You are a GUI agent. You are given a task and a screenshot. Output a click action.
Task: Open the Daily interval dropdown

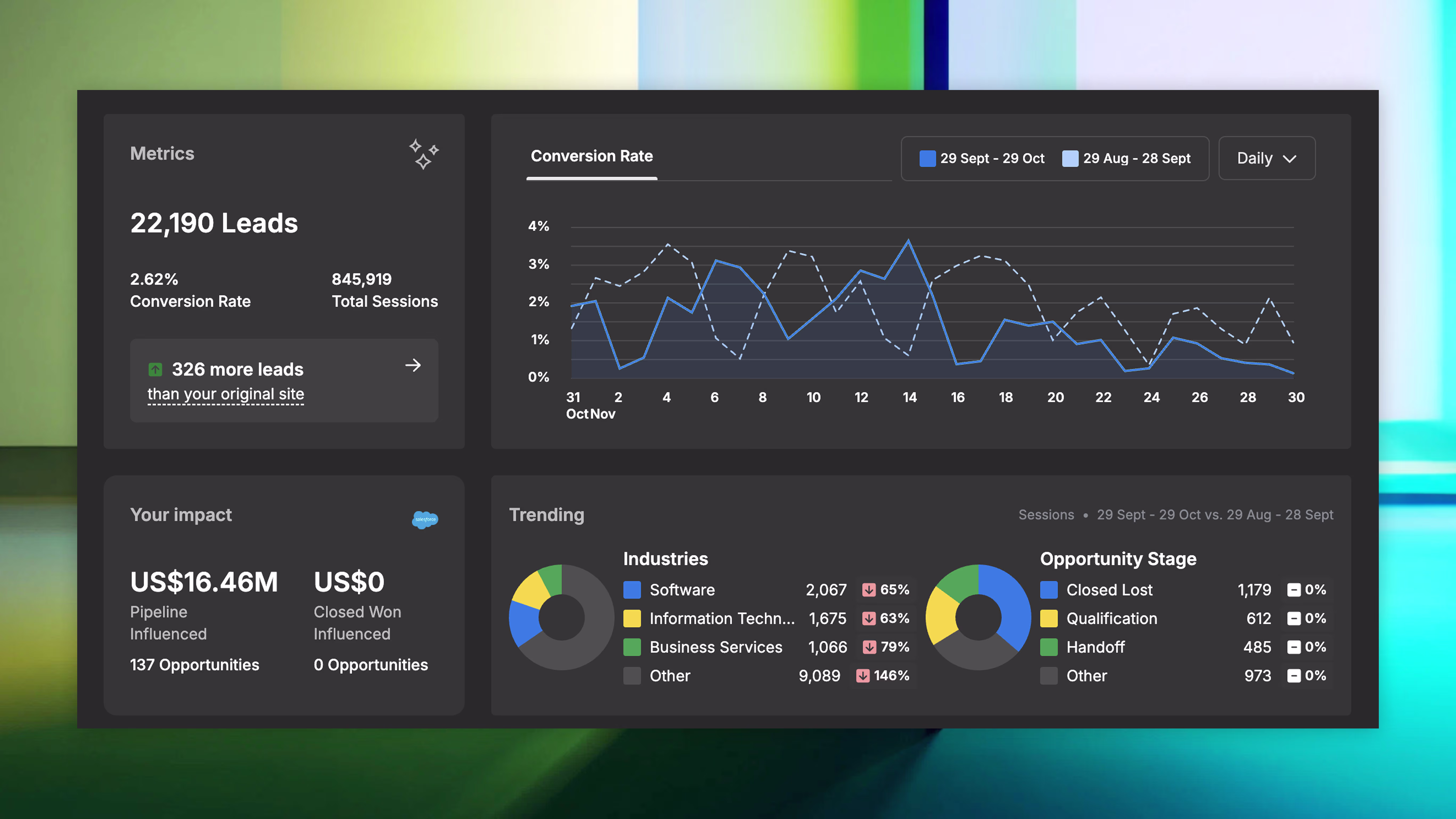tap(1266, 158)
